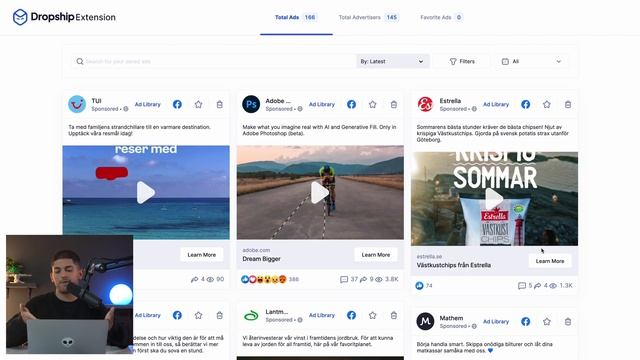Open the Favorite Ads tab

pyautogui.click(x=441, y=17)
